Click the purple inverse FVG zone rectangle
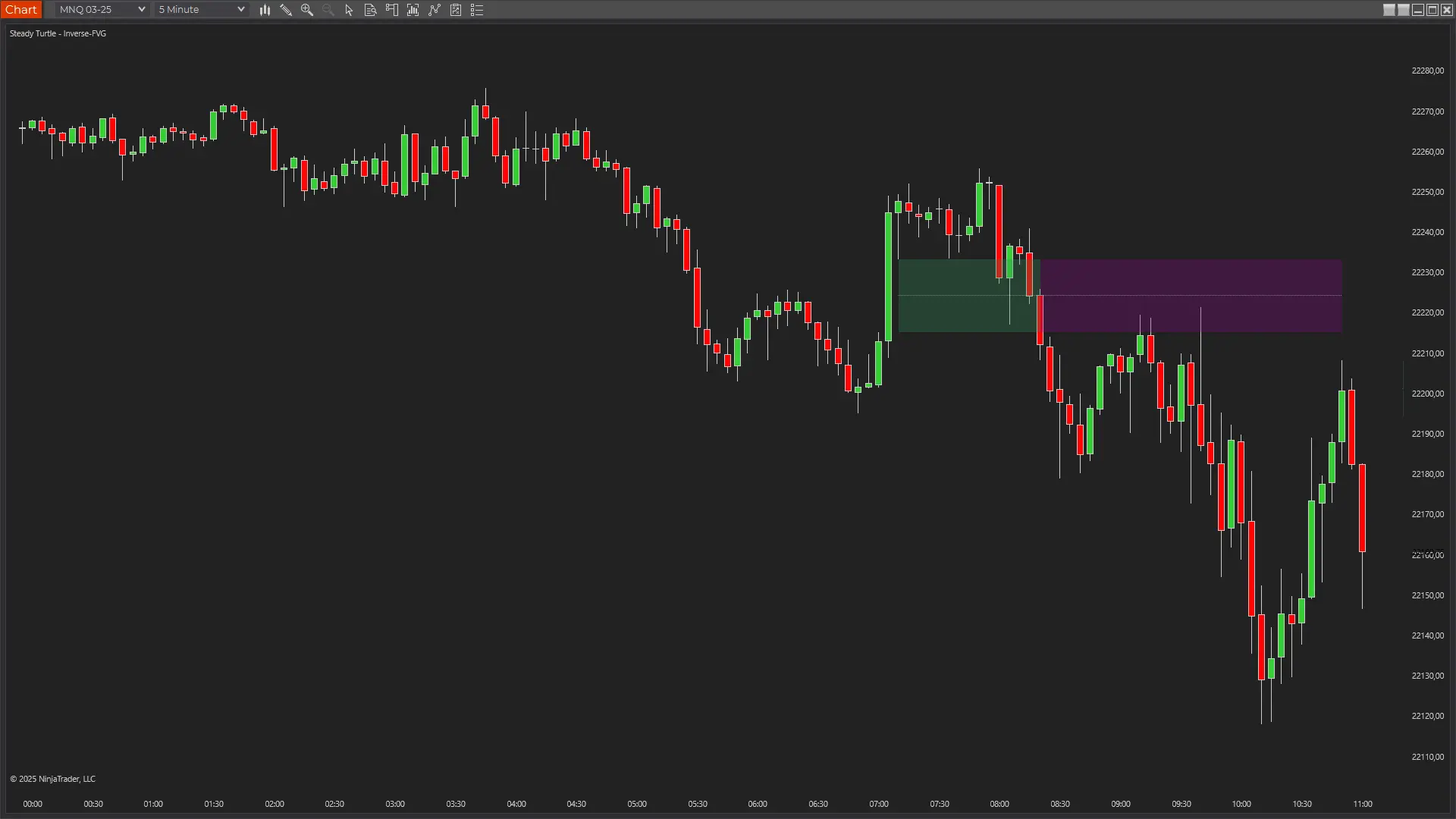This screenshot has width=1456, height=819. pos(1191,296)
